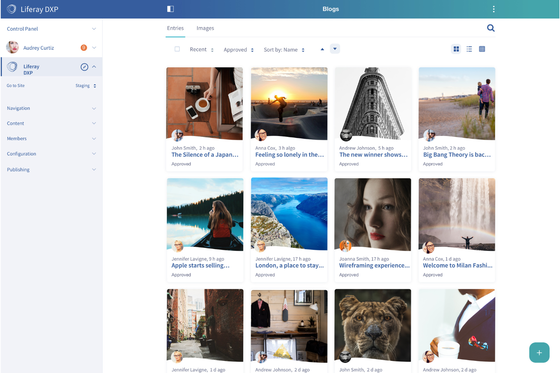Click the city alley cover image thumbnail

click(x=205, y=325)
